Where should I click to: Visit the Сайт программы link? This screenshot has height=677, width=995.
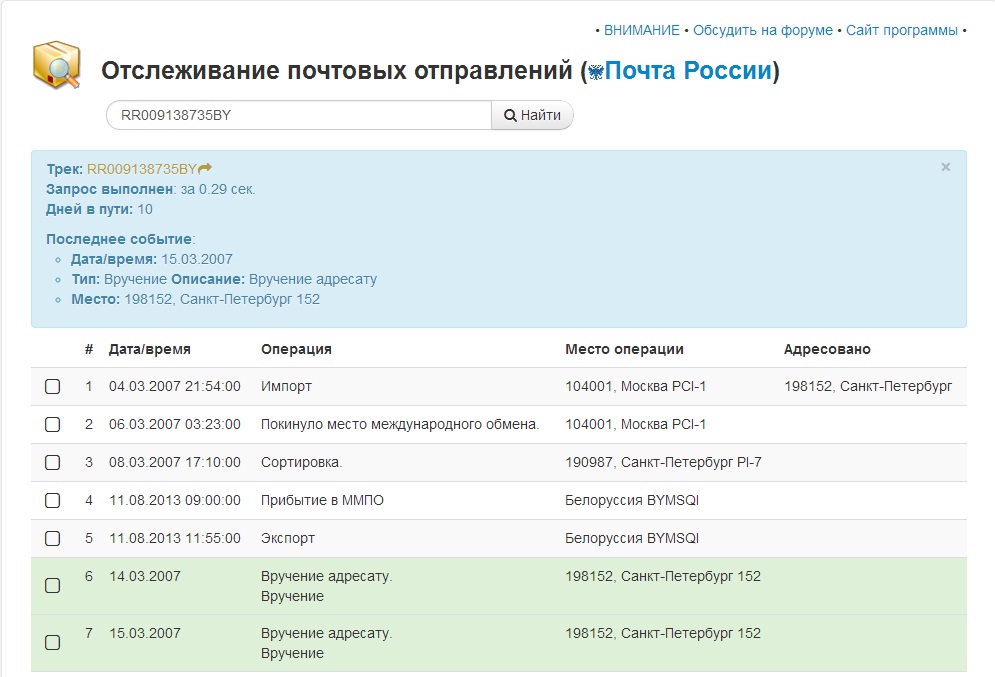click(901, 30)
